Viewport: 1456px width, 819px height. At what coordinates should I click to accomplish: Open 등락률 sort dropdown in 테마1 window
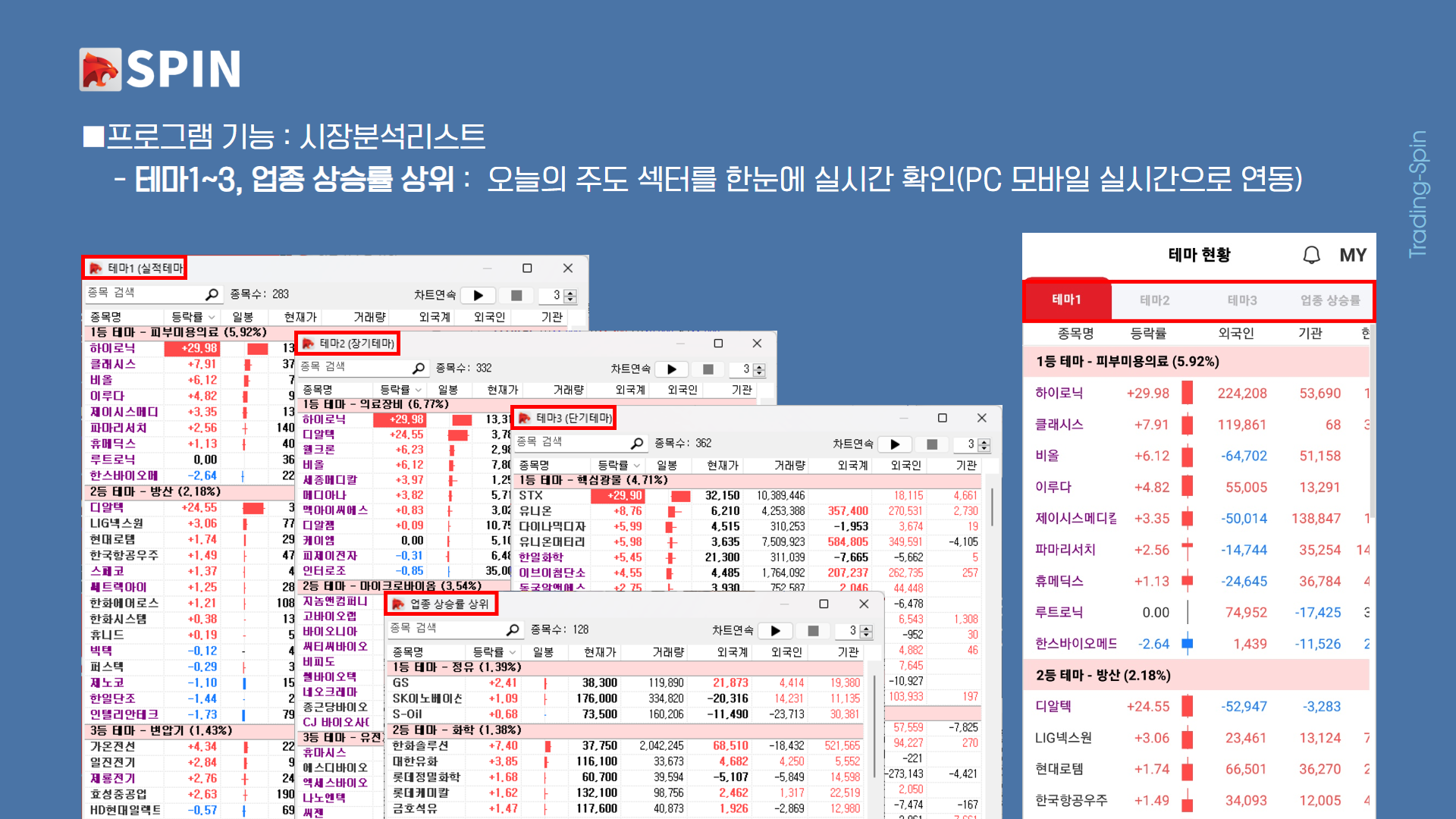[x=212, y=317]
